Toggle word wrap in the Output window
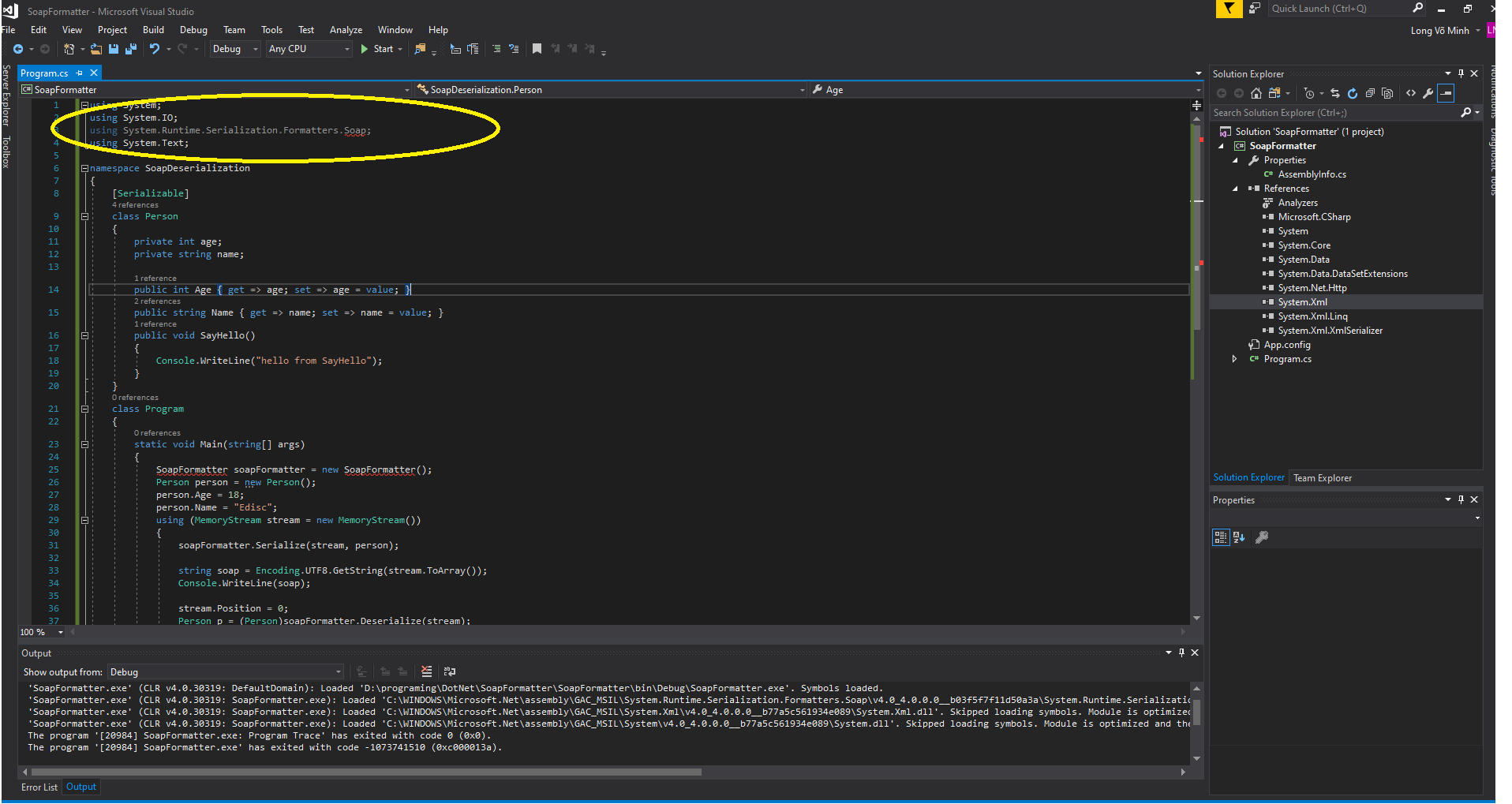 [x=450, y=671]
